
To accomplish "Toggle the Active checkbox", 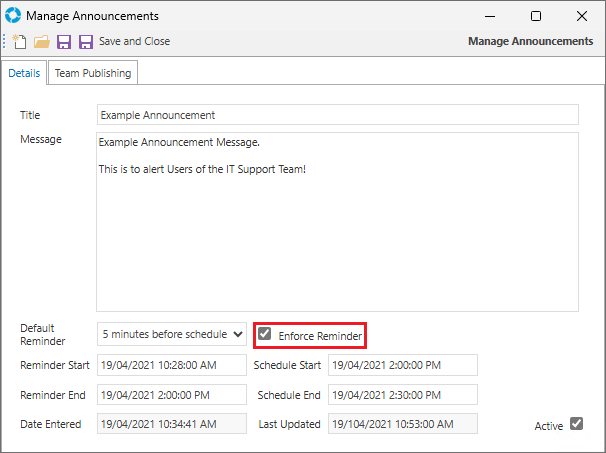I will [576, 424].
